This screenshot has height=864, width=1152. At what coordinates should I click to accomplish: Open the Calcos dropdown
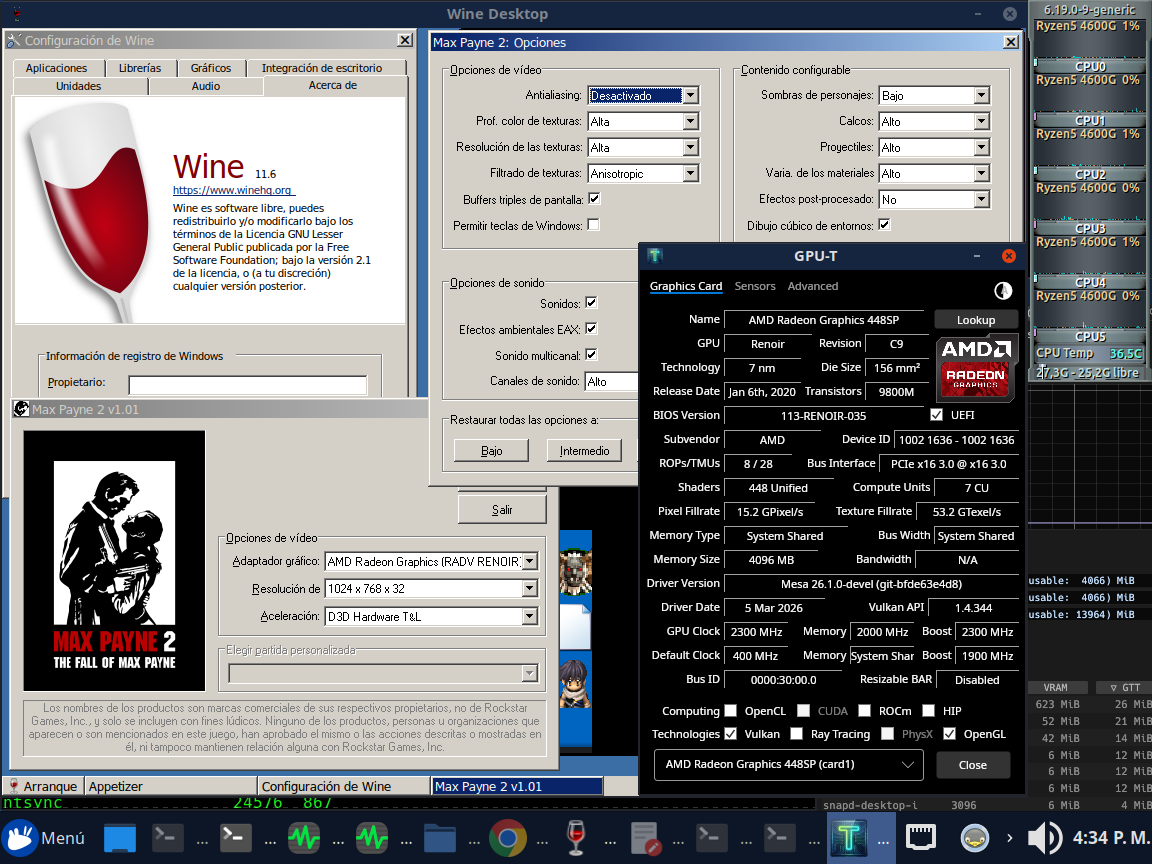(982, 121)
